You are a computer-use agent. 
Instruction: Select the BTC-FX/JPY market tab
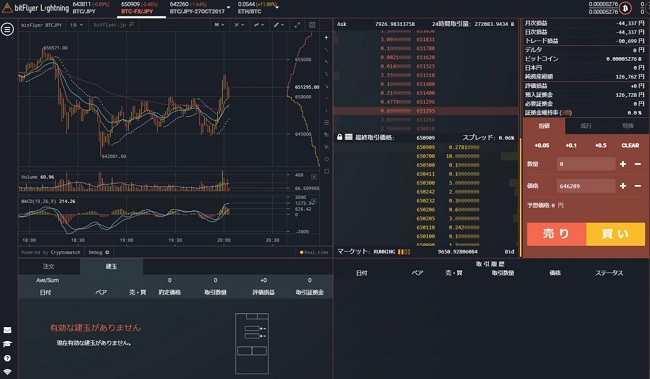[x=140, y=8]
